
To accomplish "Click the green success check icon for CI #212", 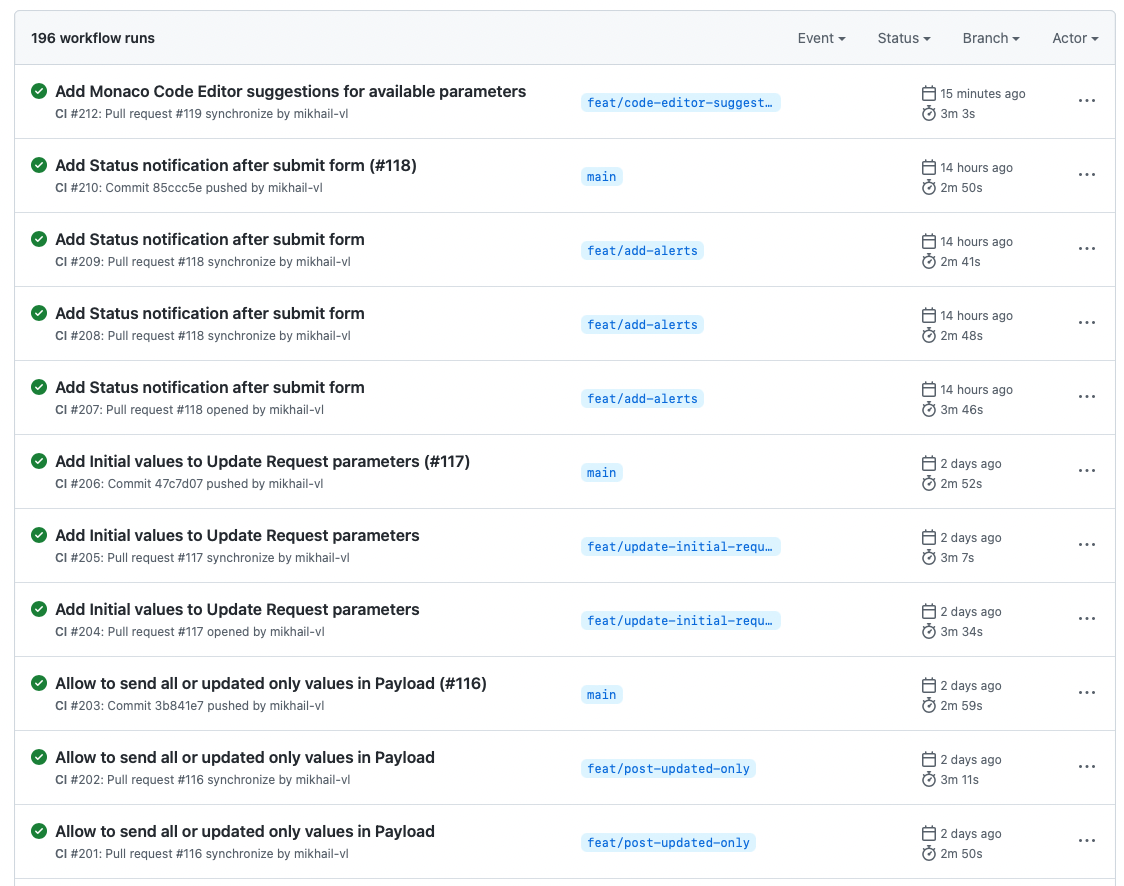I will (39, 91).
